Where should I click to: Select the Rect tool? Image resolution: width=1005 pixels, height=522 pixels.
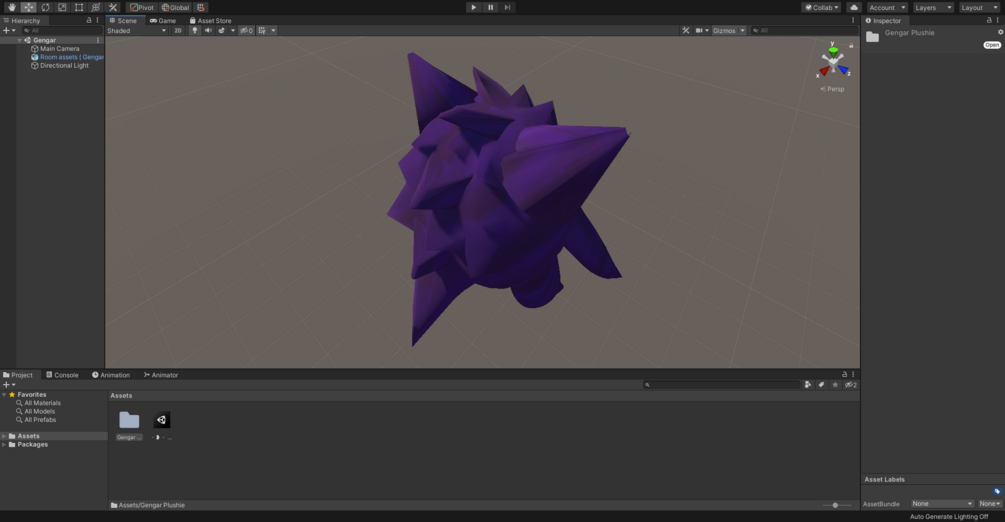[79, 7]
